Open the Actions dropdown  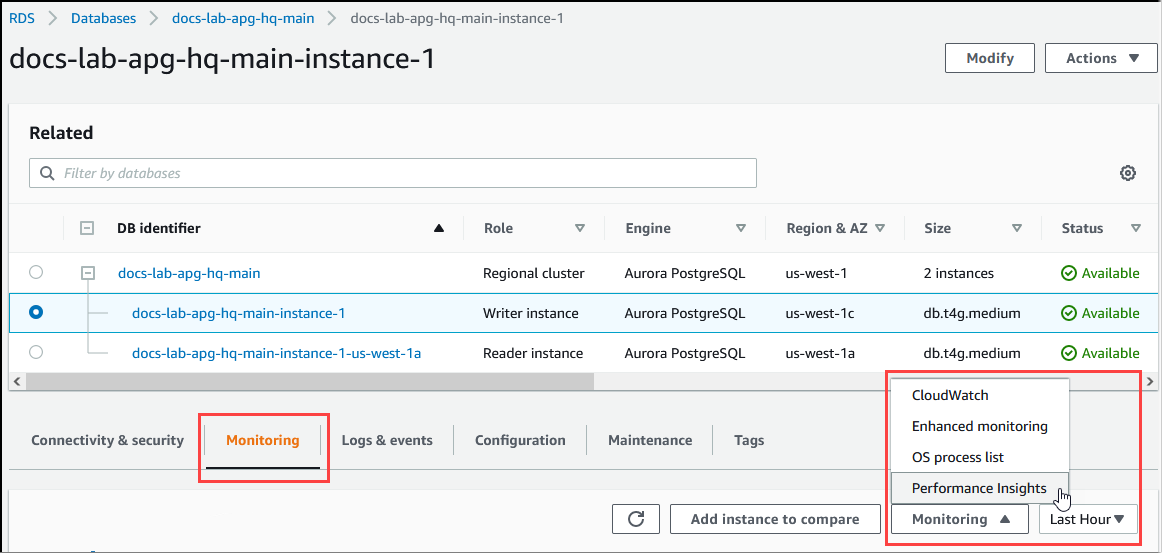coord(1100,58)
